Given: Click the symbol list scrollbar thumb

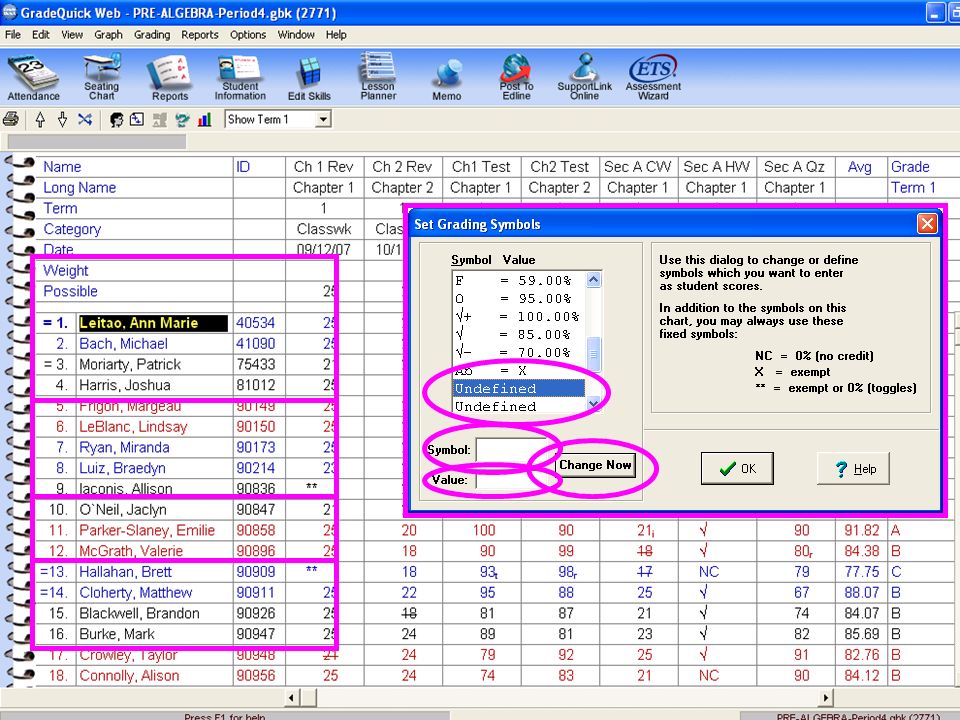Looking at the screenshot, I should 593,353.
